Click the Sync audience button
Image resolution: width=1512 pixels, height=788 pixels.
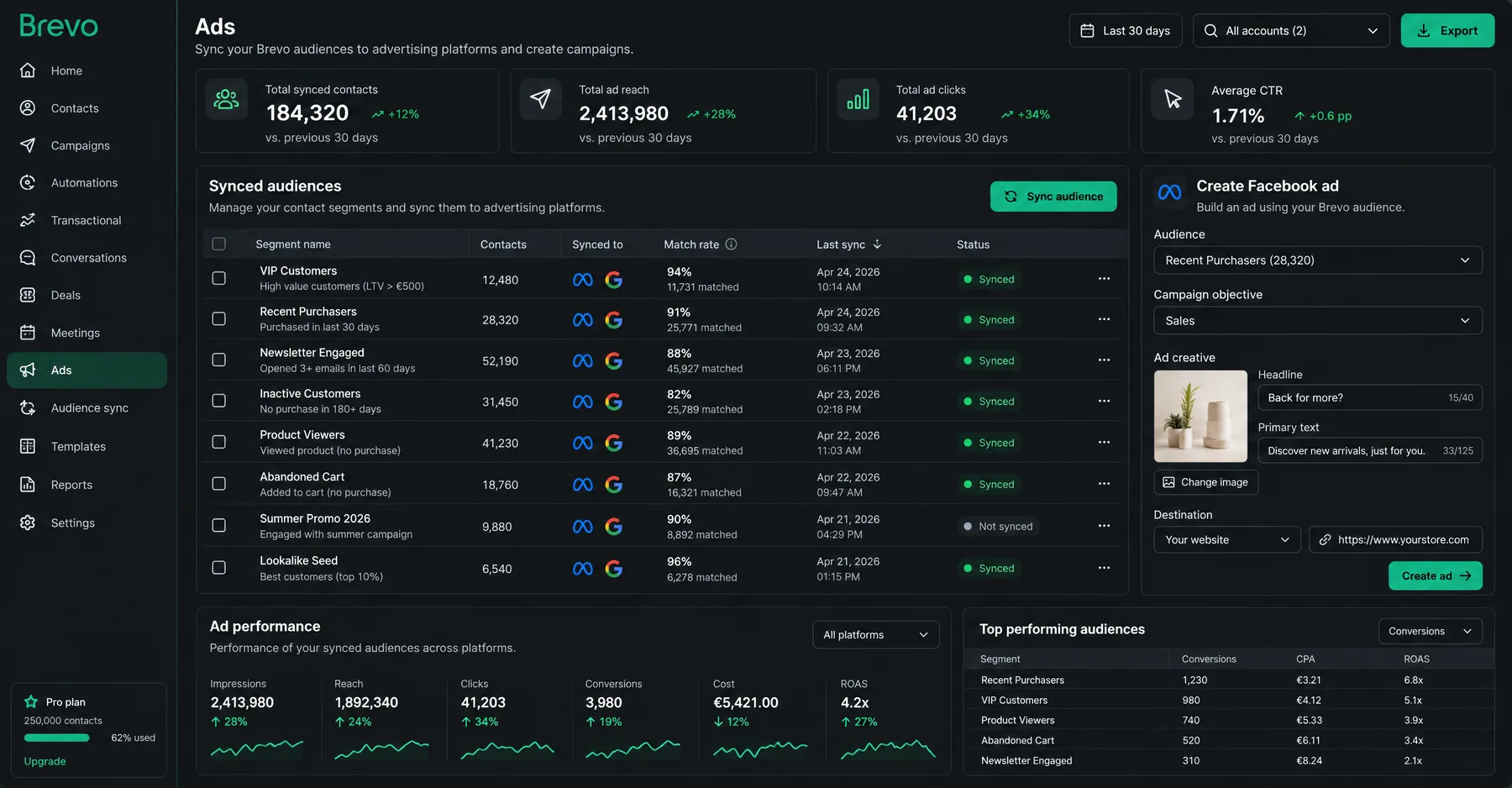(1053, 197)
